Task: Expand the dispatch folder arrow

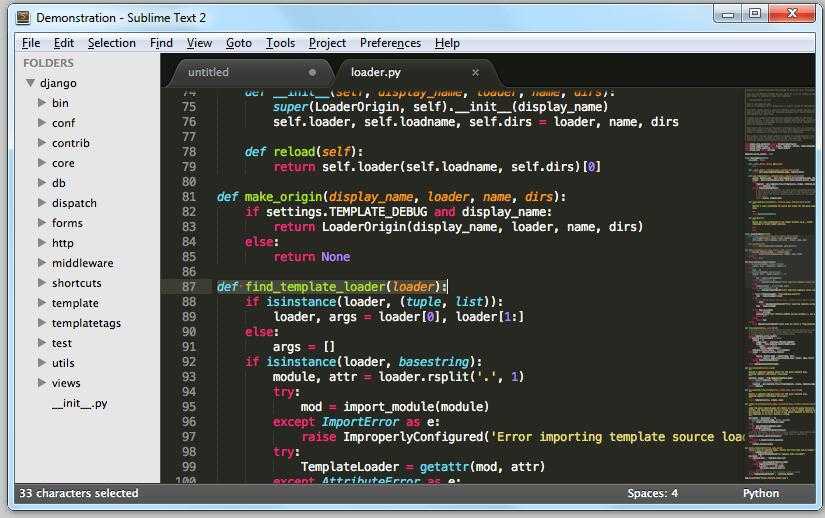Action: [42, 202]
